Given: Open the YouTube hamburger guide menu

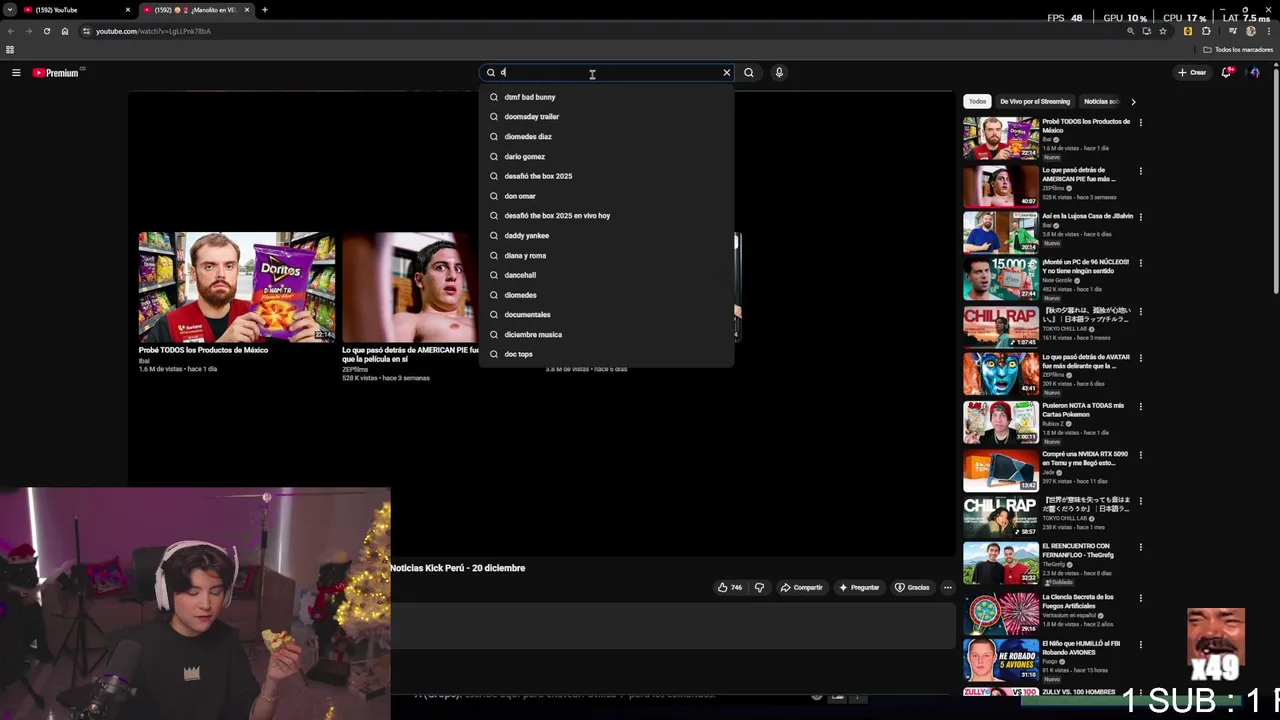Looking at the screenshot, I should pyautogui.click(x=16, y=73).
